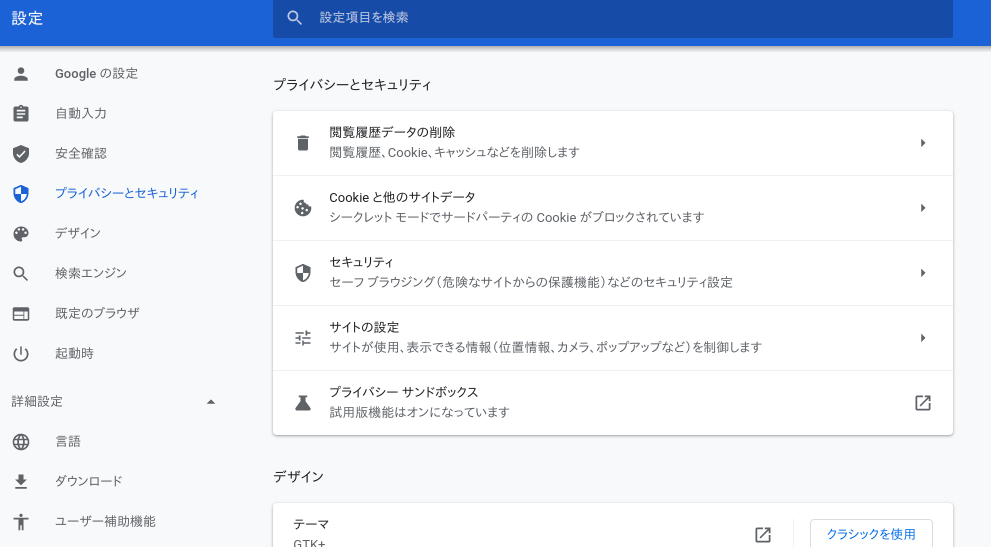Collapse the 詳細設定 section arrow
This screenshot has width=991, height=547.
click(x=211, y=402)
